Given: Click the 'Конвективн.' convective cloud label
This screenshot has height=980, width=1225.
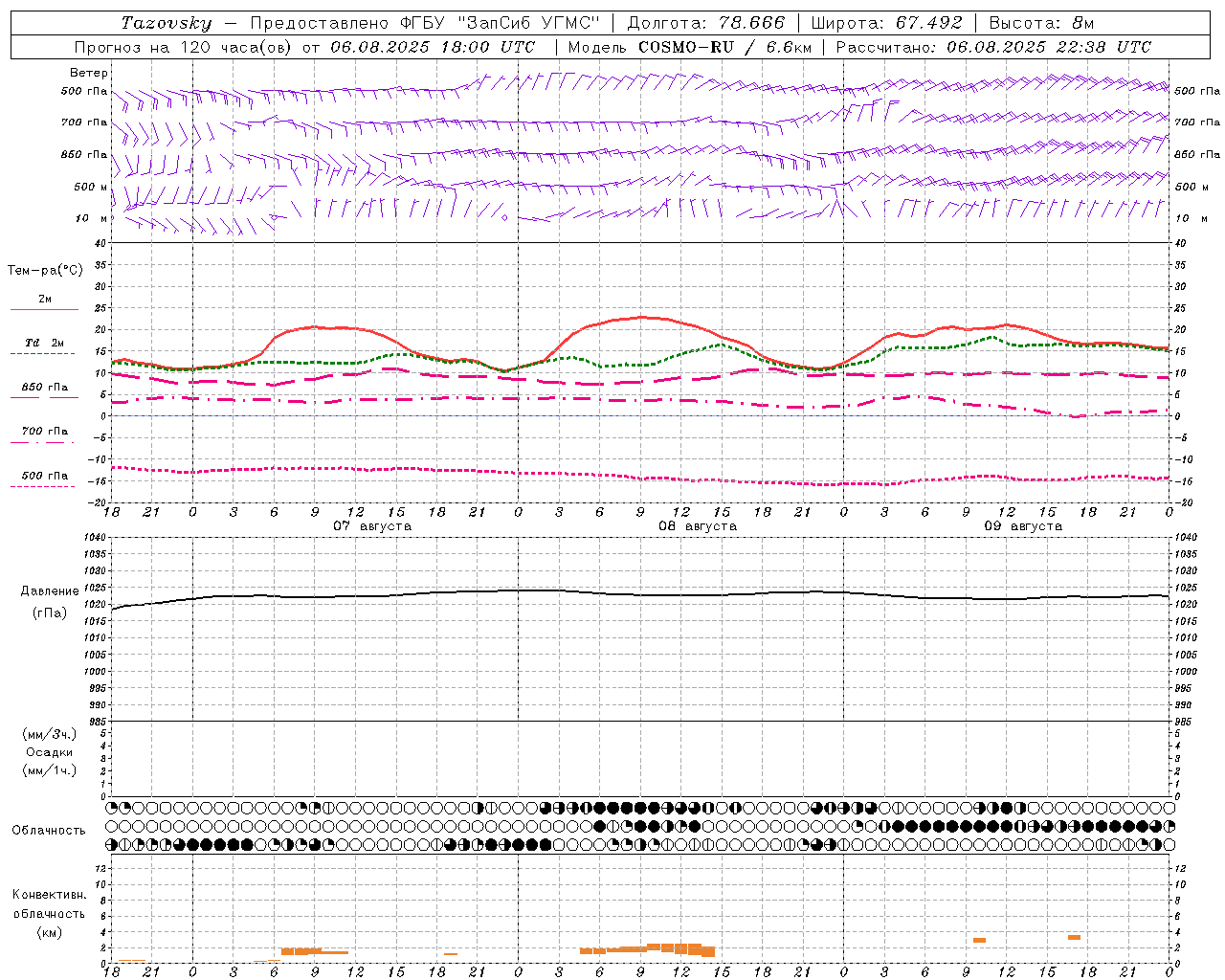Looking at the screenshot, I should 49,895.
